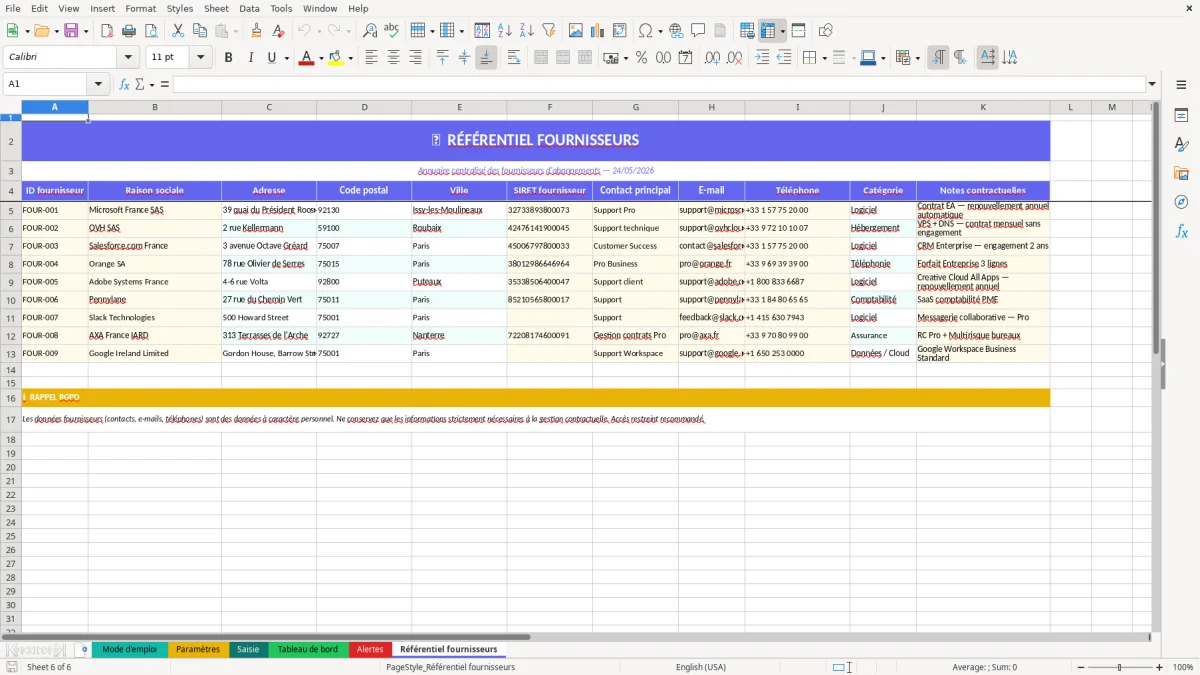
Task: Open the Sheet menu
Action: coord(216,8)
